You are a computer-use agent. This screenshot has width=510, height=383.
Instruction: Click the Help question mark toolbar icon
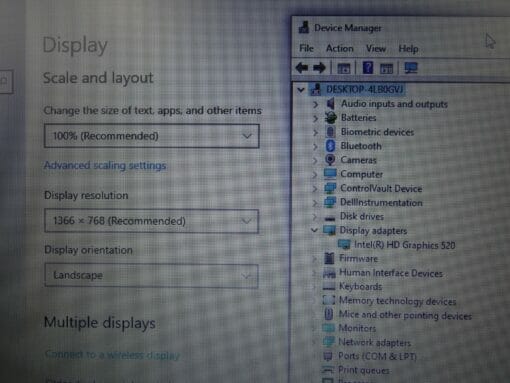(x=368, y=68)
